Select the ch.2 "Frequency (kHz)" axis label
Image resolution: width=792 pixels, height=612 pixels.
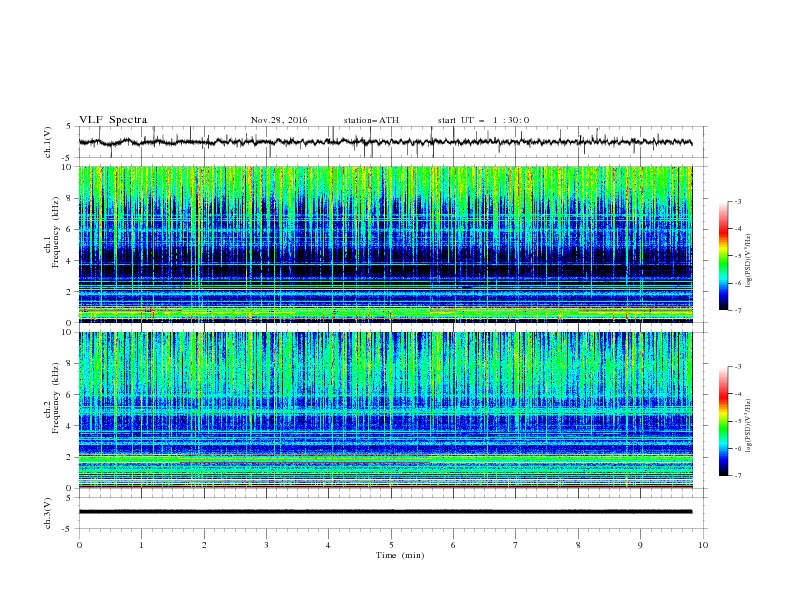tap(56, 398)
